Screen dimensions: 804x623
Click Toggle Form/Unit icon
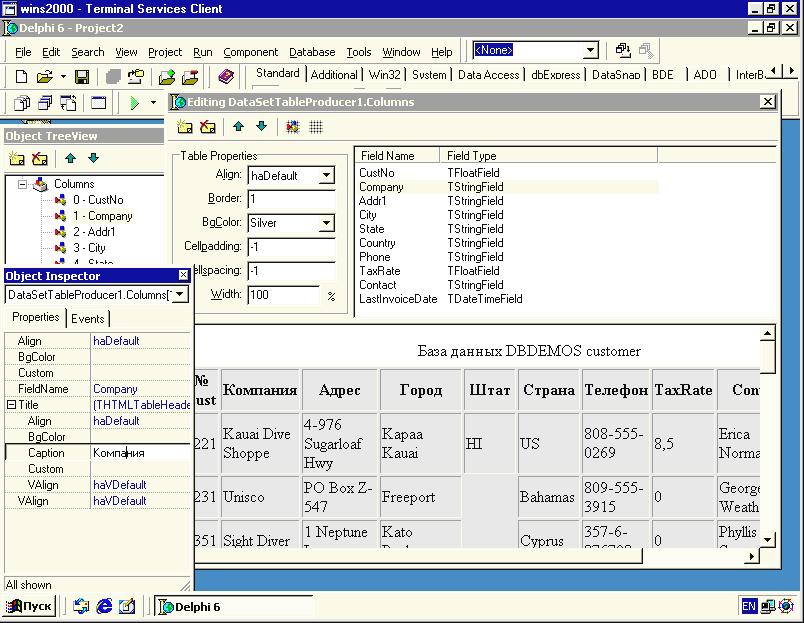coord(68,103)
